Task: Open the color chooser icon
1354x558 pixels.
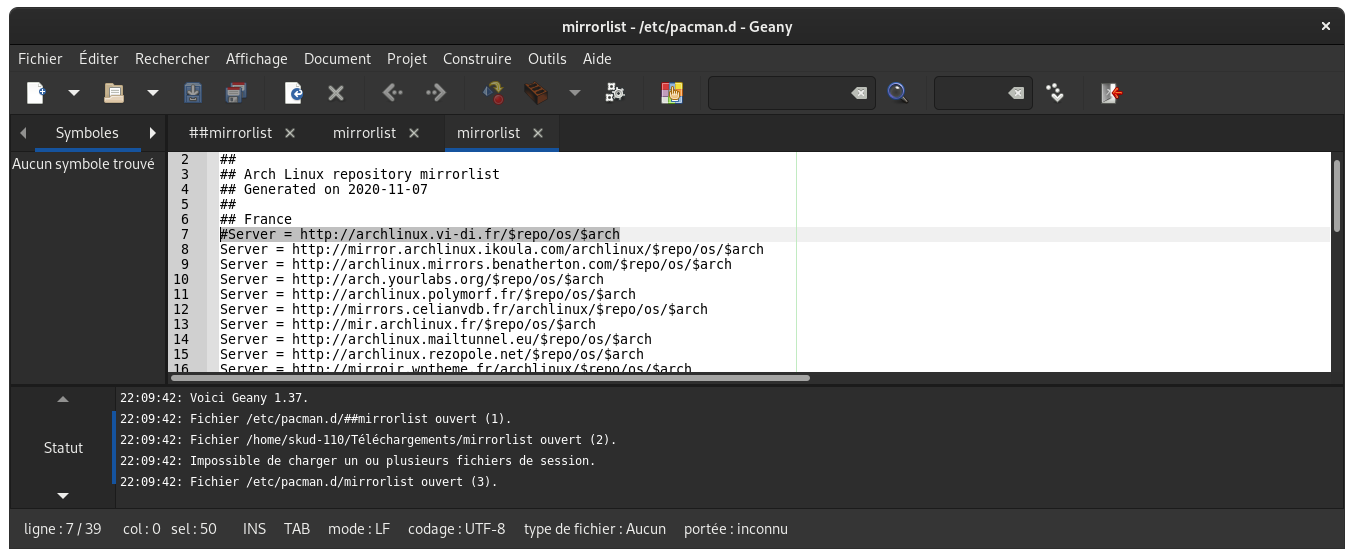Action: tap(672, 93)
